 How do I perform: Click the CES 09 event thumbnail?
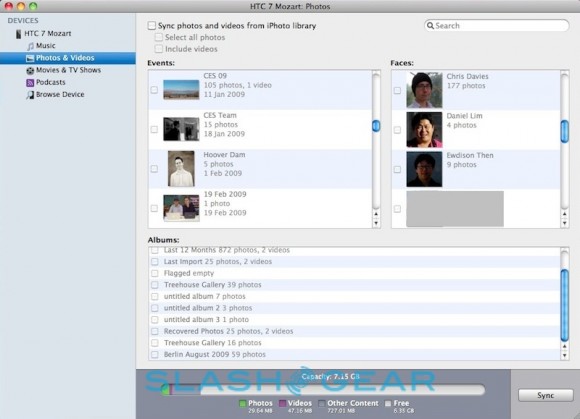pos(181,90)
